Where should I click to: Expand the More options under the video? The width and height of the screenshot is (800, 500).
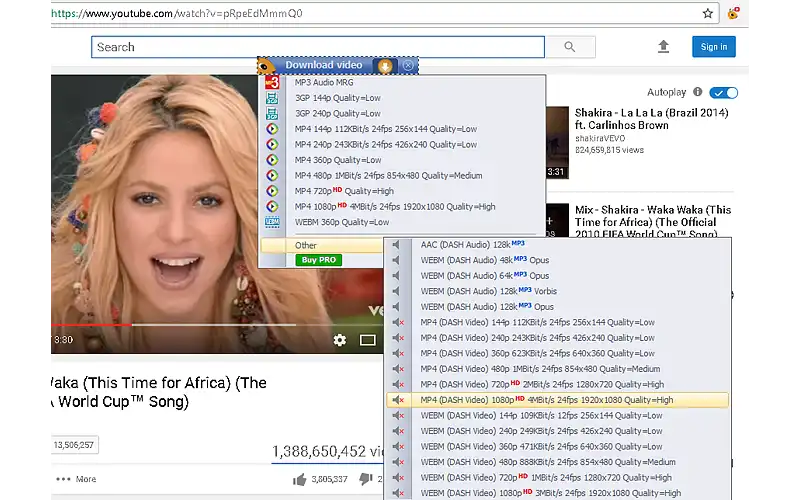(x=76, y=479)
